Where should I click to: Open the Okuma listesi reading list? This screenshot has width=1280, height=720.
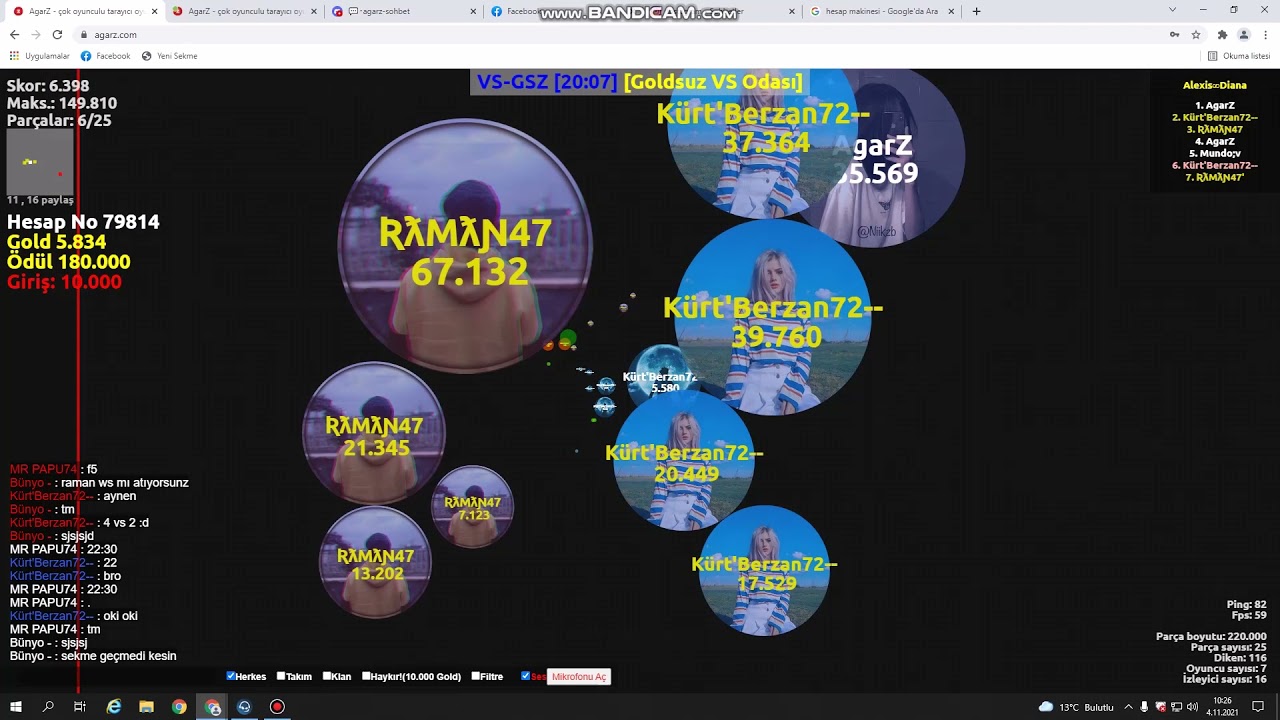pos(1239,56)
